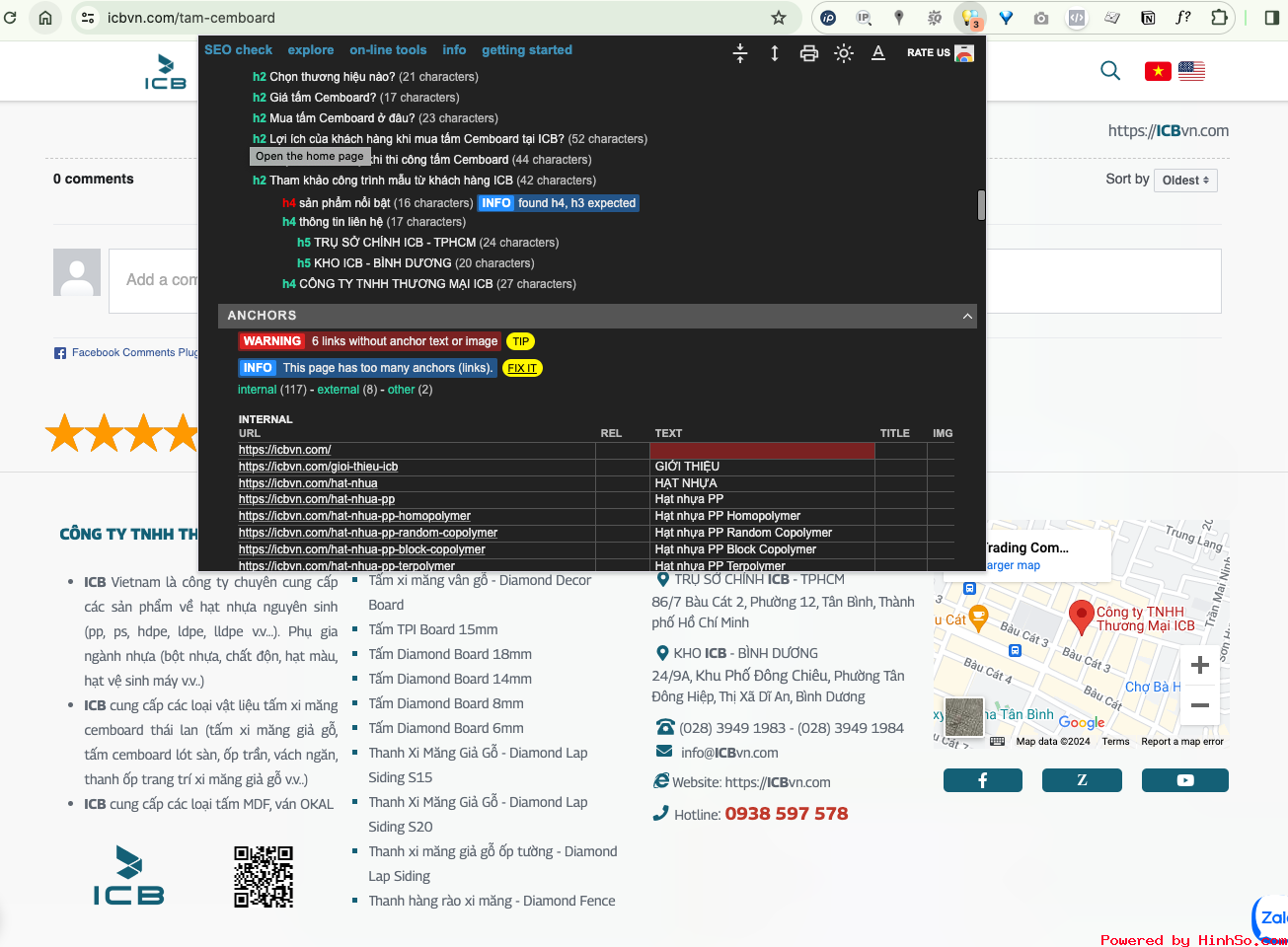Open the SEO check tab
The width and height of the screenshot is (1288, 947).
[238, 49]
